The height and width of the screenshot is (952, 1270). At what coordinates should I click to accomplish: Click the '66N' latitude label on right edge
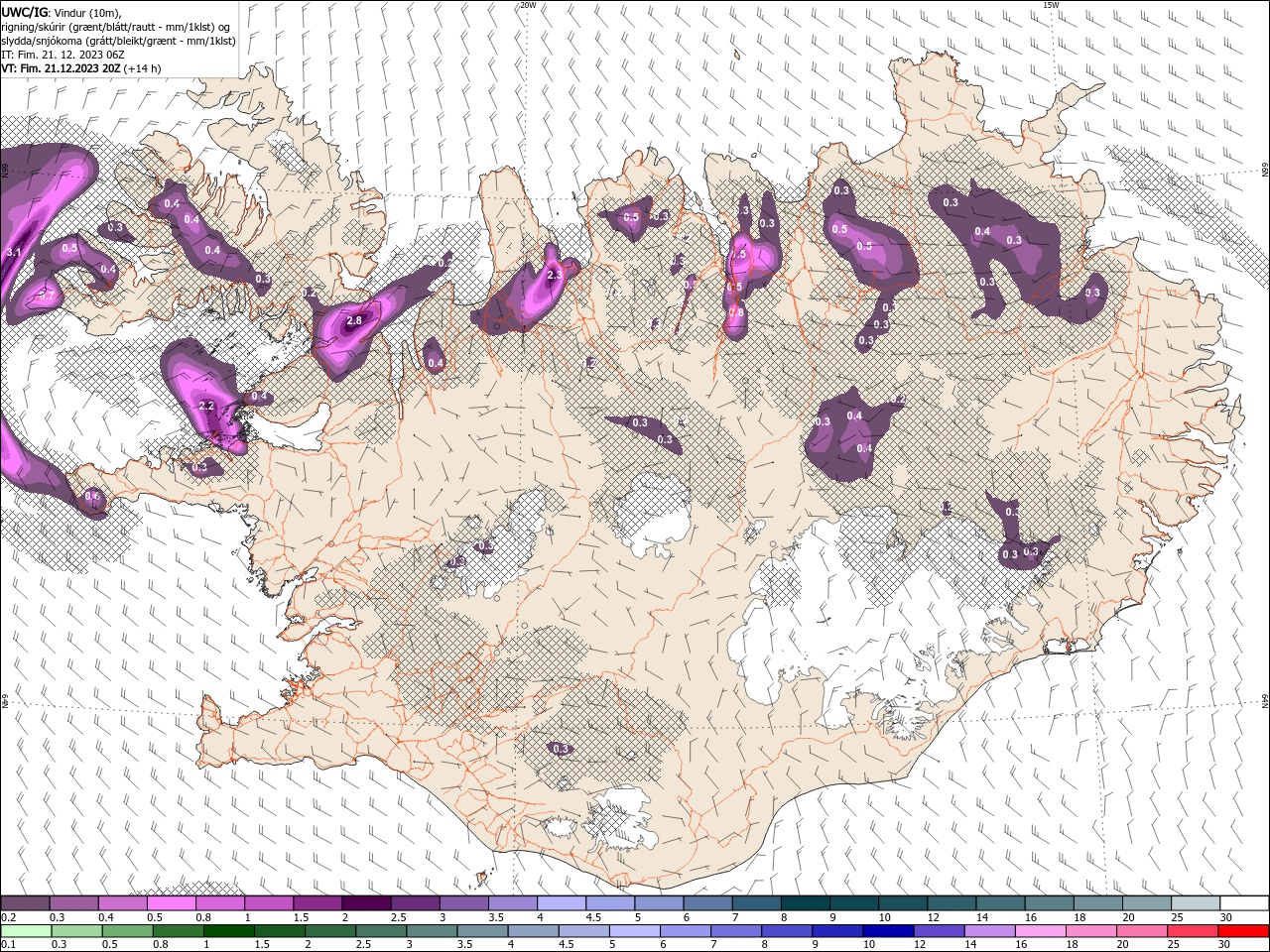tap(1265, 172)
